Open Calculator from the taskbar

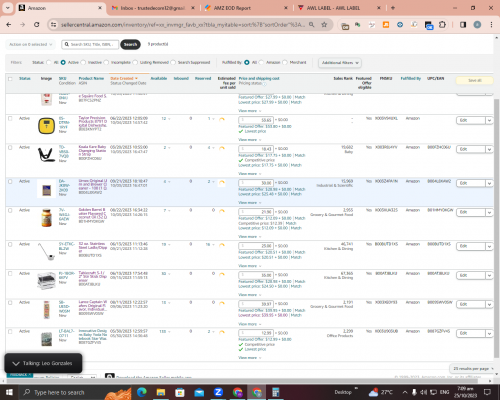point(276,392)
